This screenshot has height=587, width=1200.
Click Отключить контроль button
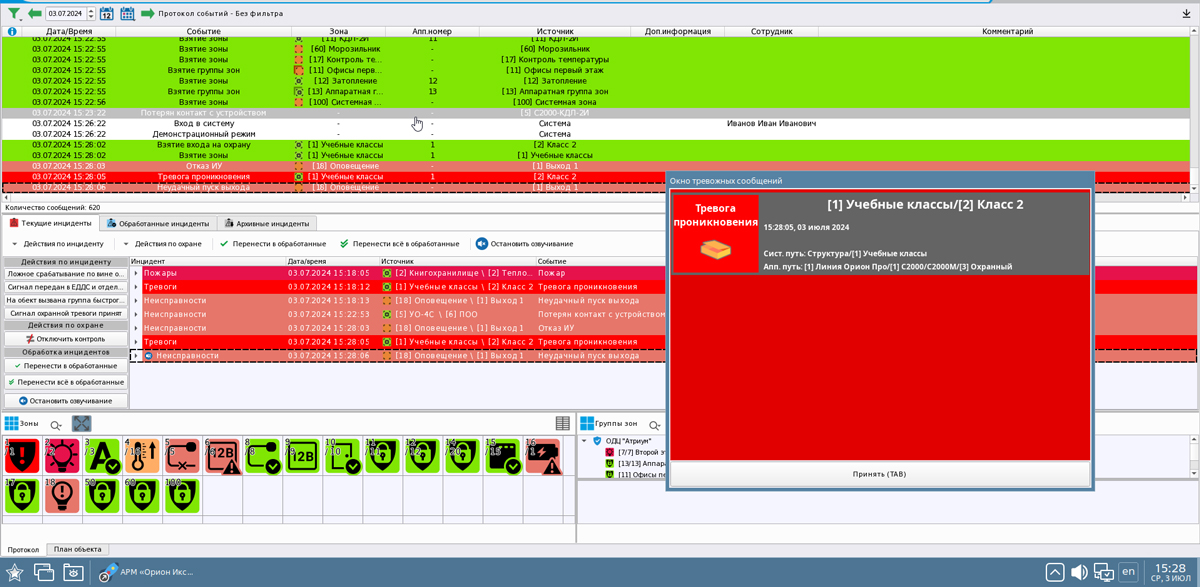coord(65,339)
